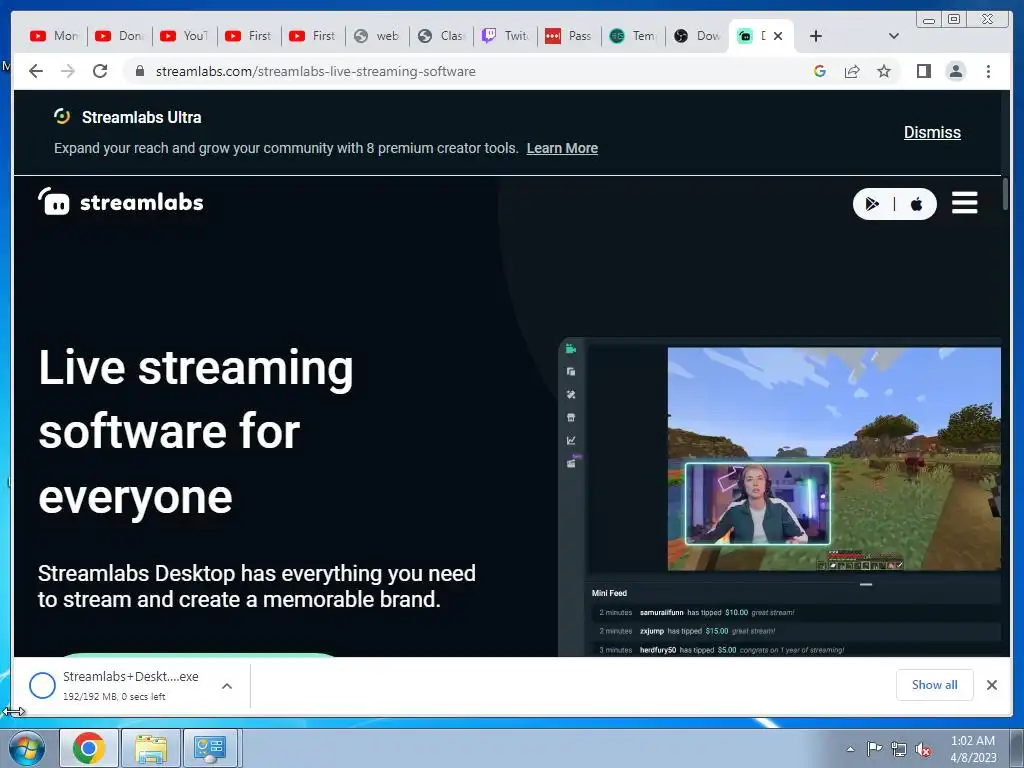Open Google icon in address bar

pos(820,71)
